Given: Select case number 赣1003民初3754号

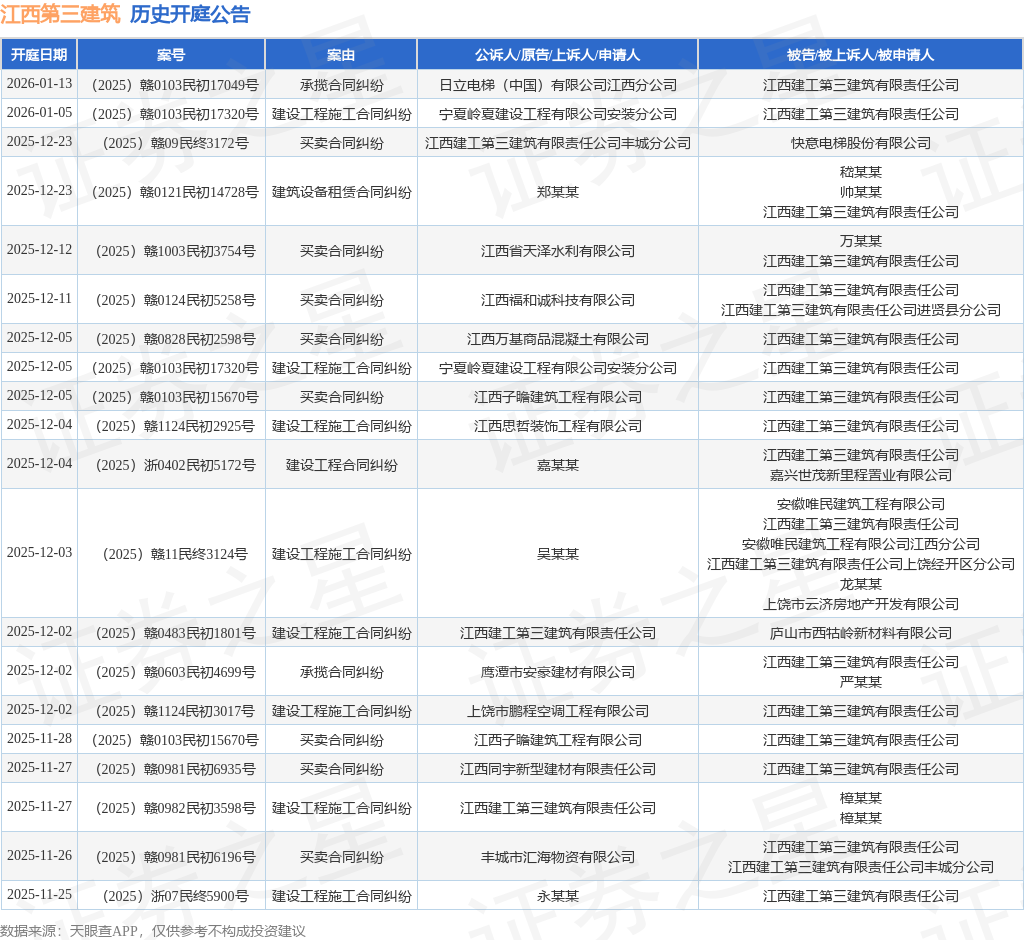Looking at the screenshot, I should (x=175, y=251).
